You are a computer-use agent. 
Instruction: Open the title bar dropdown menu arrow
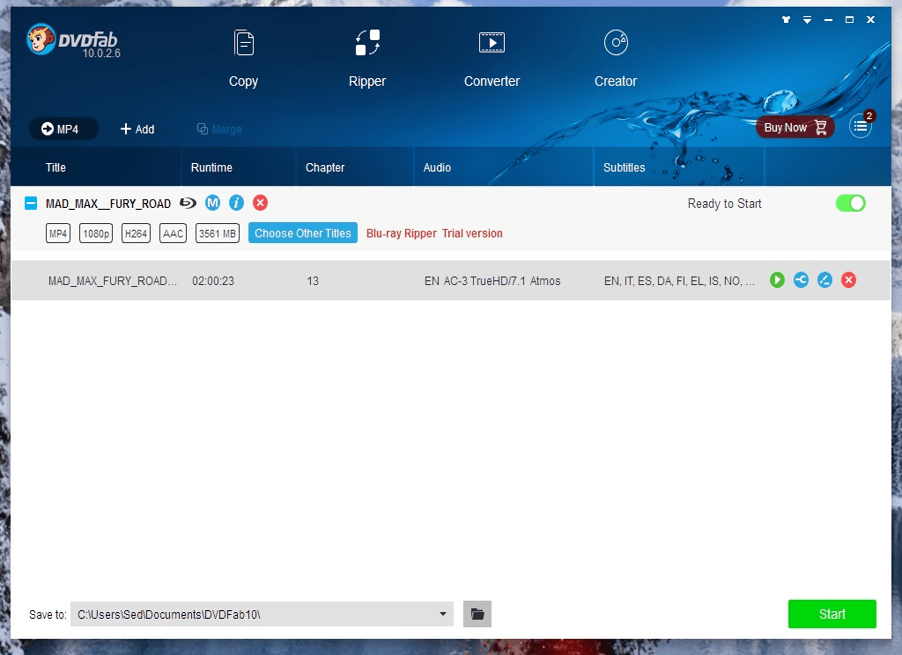coord(808,20)
